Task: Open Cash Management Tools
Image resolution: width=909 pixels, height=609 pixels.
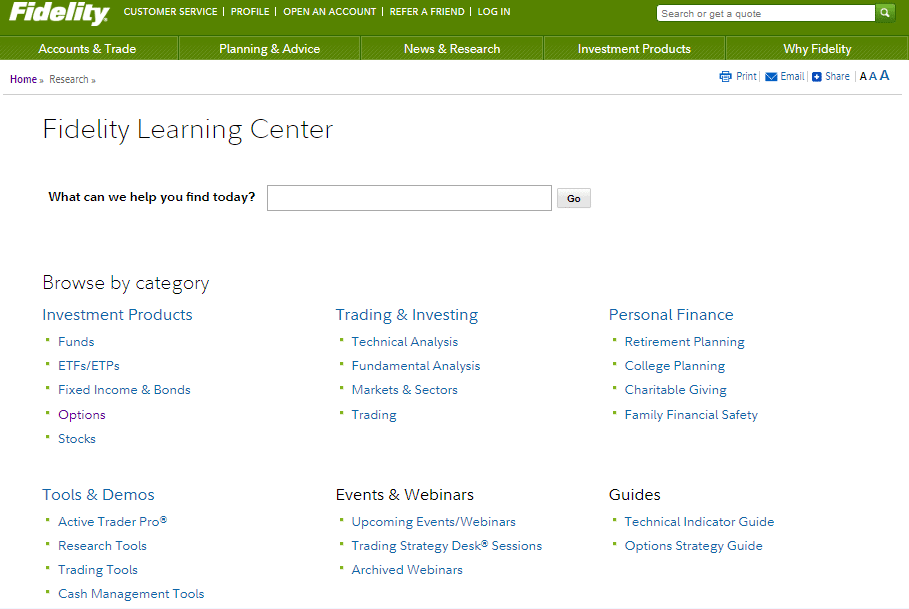Action: 131,594
